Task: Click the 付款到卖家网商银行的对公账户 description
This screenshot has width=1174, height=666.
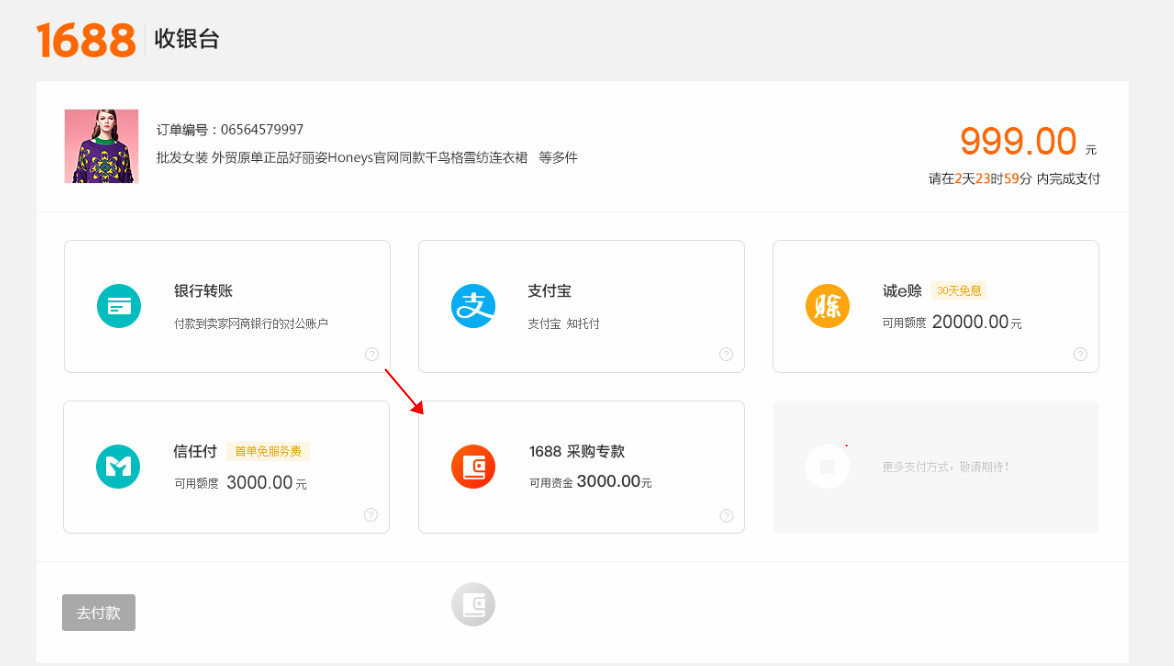Action: click(251, 323)
